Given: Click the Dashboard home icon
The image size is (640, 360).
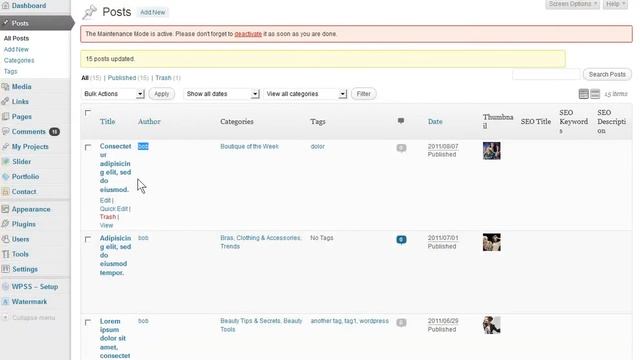Looking at the screenshot, I should point(5,6).
